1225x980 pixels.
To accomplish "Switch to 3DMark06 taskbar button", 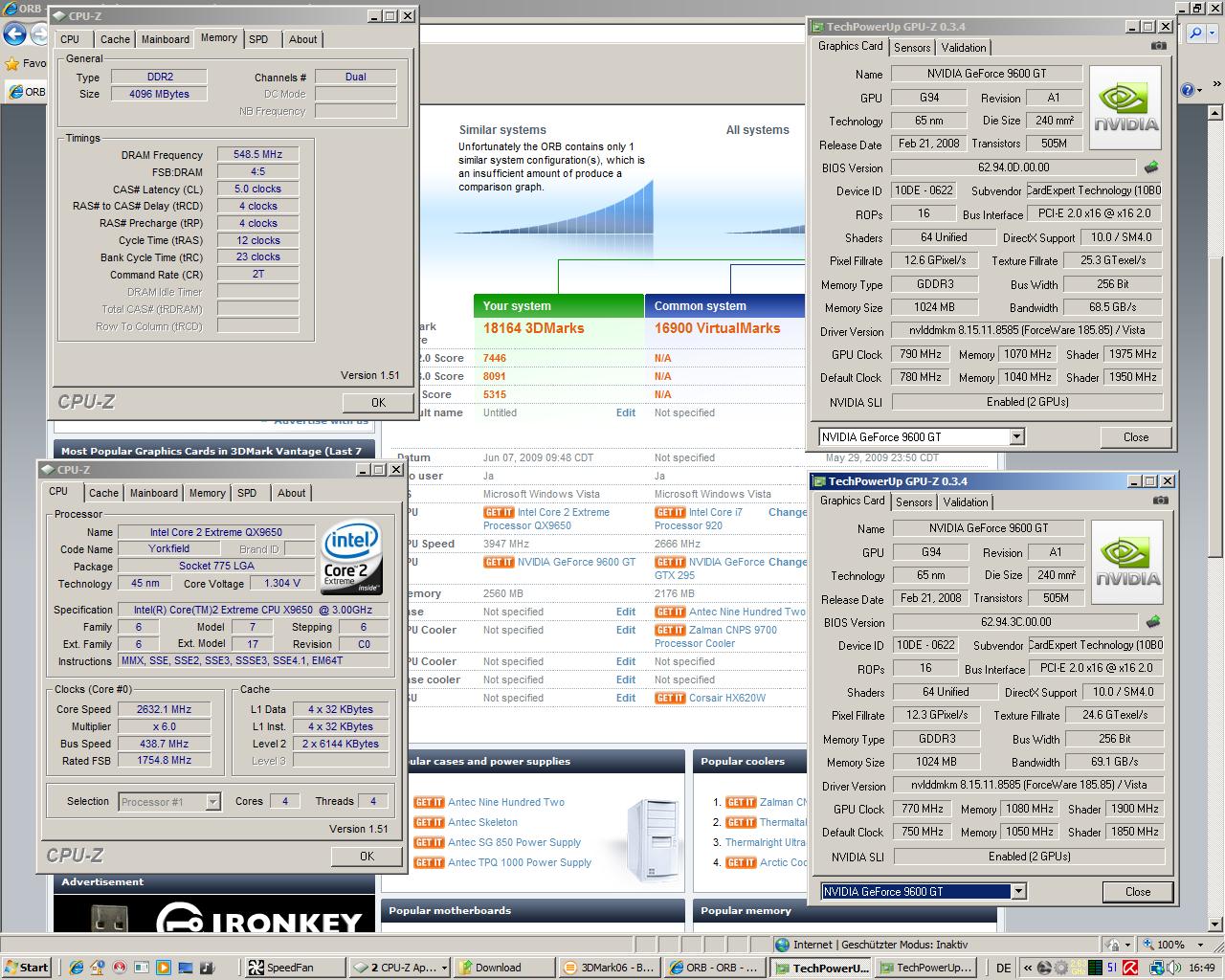I will pos(608,968).
